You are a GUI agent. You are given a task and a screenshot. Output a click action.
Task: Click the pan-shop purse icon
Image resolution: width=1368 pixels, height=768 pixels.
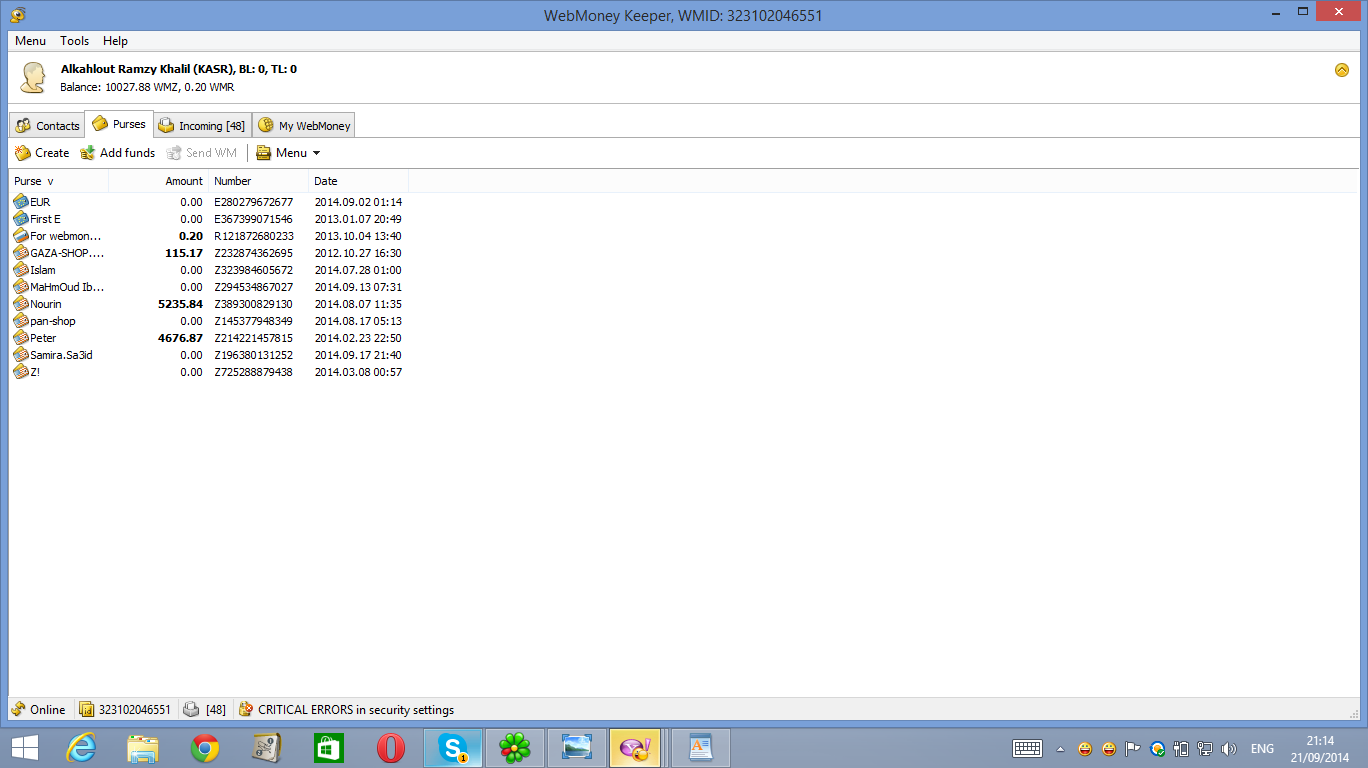(x=21, y=321)
